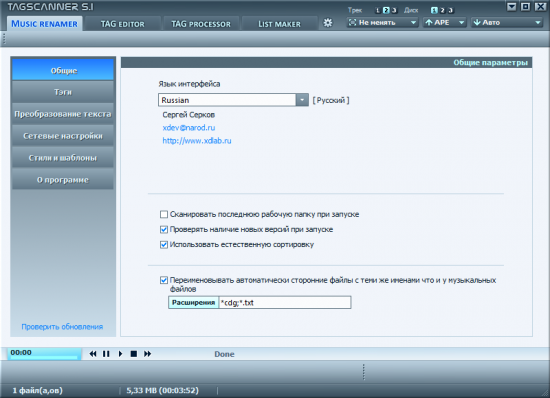
Task: Select the 'Тэги' settings section
Action: tap(63, 92)
